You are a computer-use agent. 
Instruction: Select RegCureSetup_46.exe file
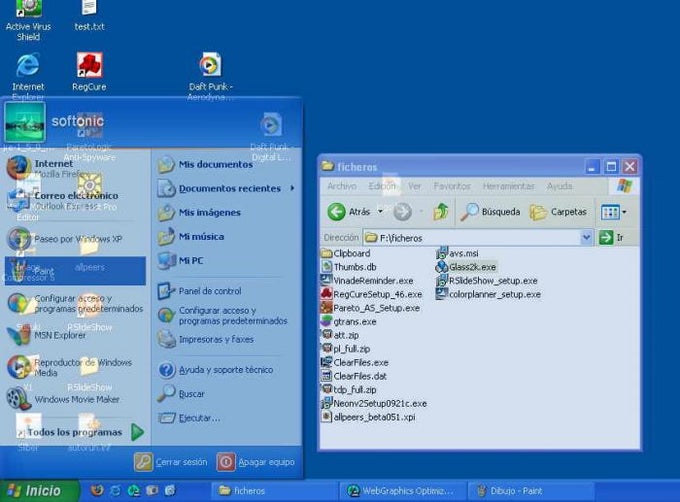coord(371,294)
